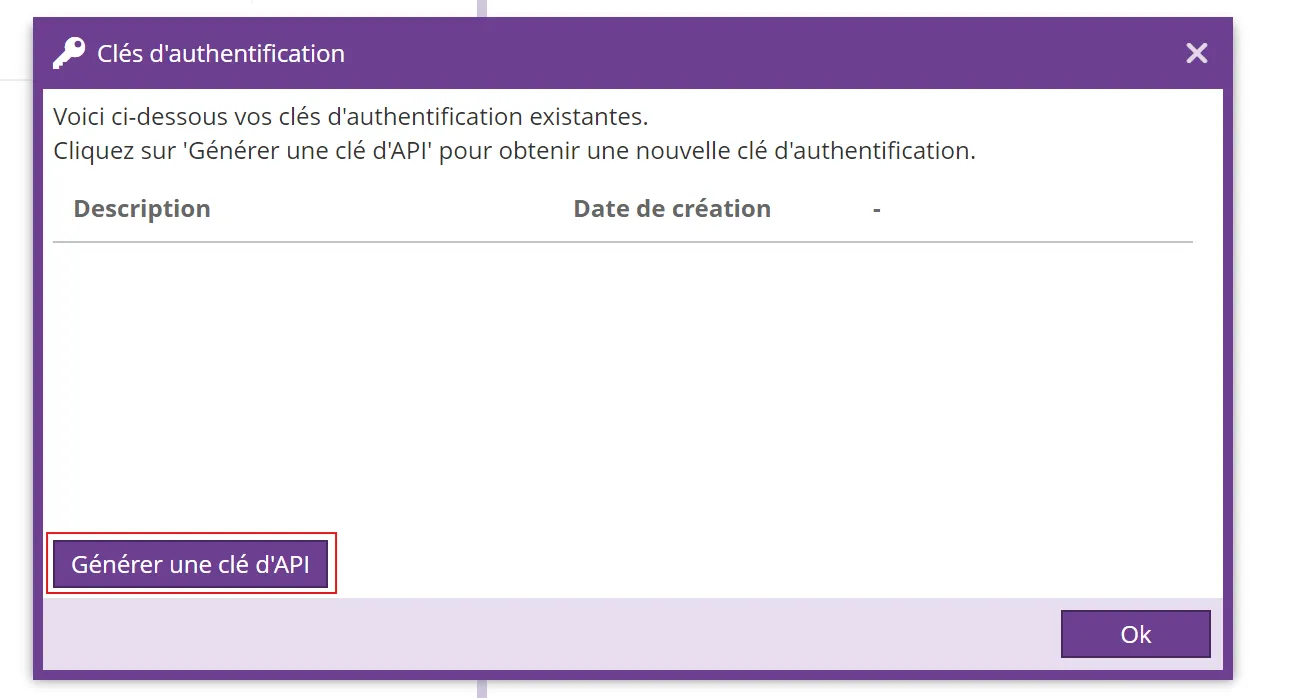Viewport: 1302px width, 698px height.
Task: Click the 'Voici ci-dessous' intro sentence
Action: coord(350,117)
